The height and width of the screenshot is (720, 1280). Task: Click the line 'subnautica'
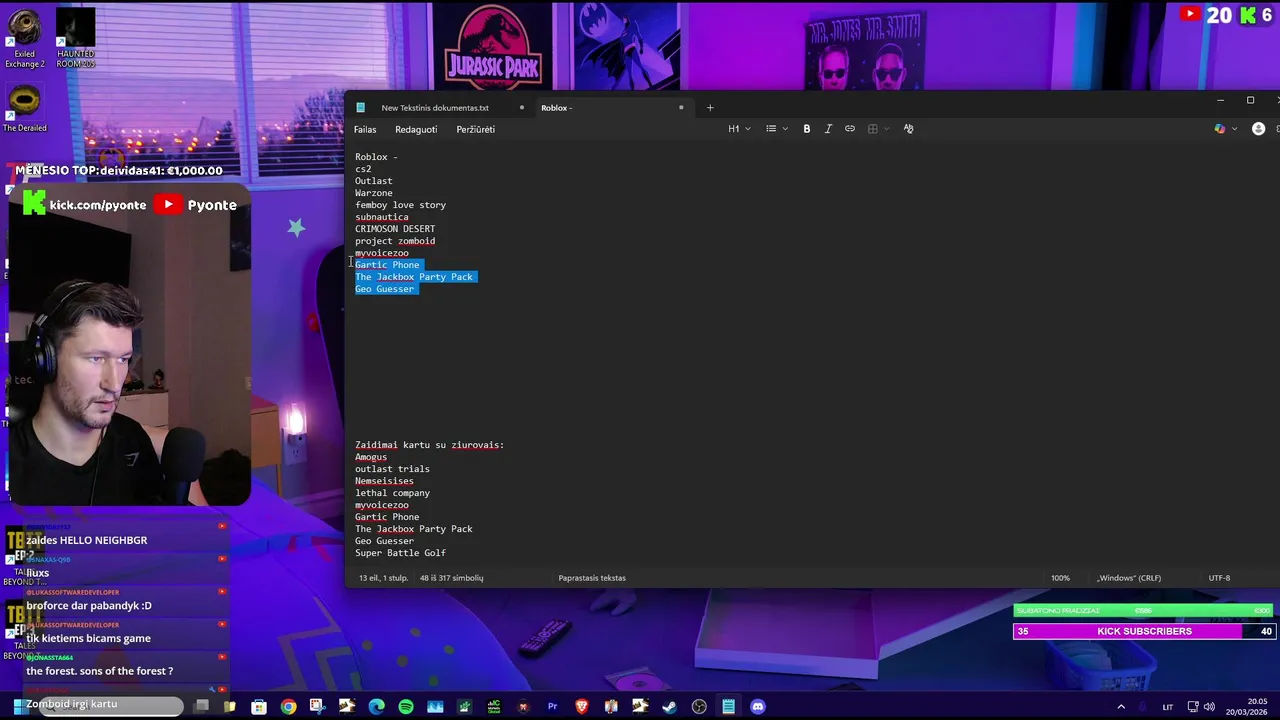coord(382,217)
